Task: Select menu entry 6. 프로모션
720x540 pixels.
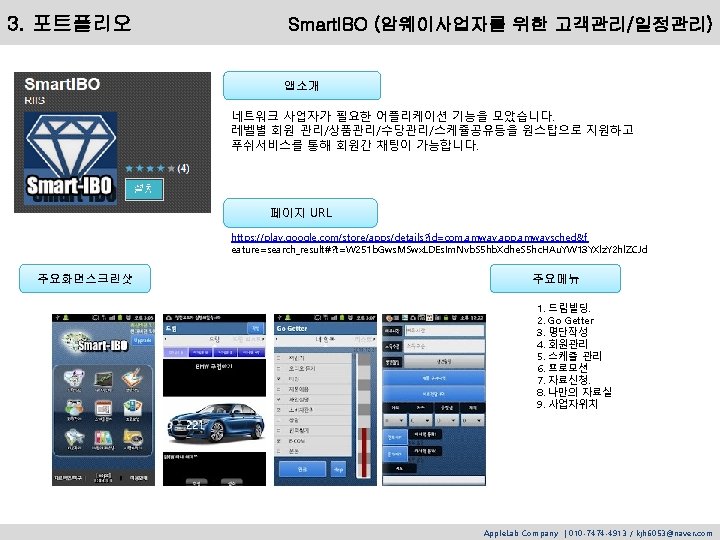Action: tap(562, 368)
